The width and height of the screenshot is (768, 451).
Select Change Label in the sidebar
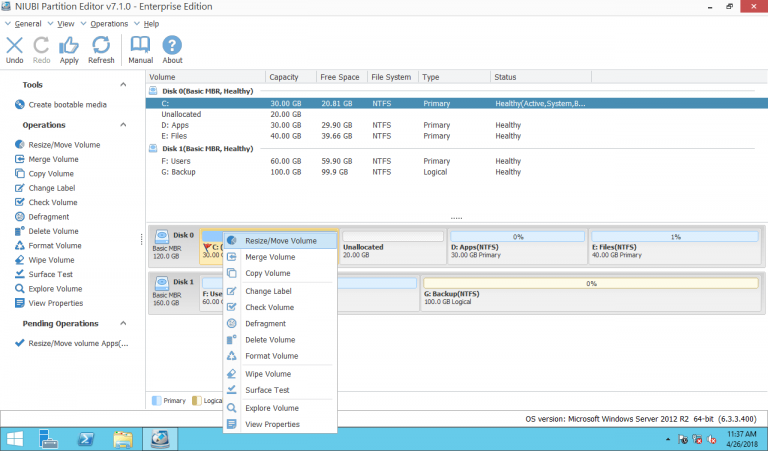tap(45, 188)
